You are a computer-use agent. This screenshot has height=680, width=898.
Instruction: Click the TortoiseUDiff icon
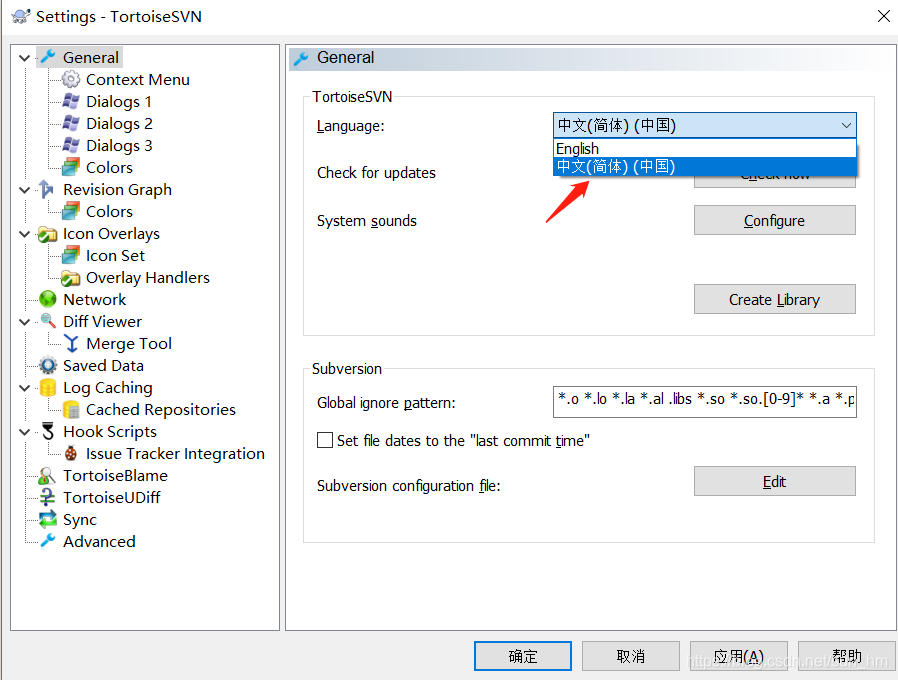(x=47, y=497)
